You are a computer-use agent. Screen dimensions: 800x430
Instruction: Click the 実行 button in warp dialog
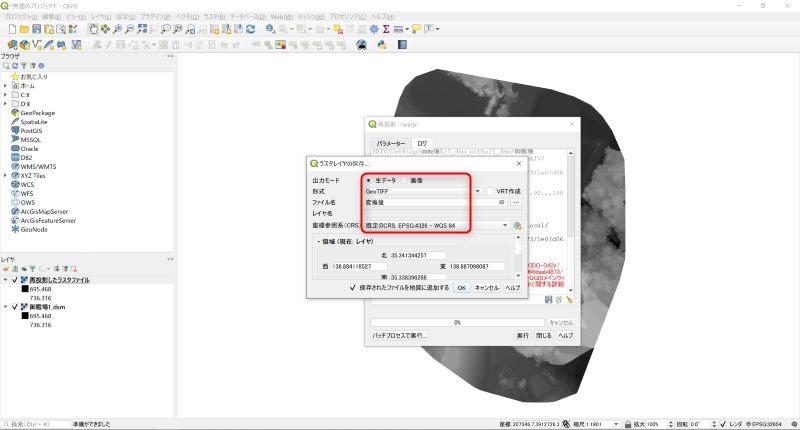click(x=522, y=336)
